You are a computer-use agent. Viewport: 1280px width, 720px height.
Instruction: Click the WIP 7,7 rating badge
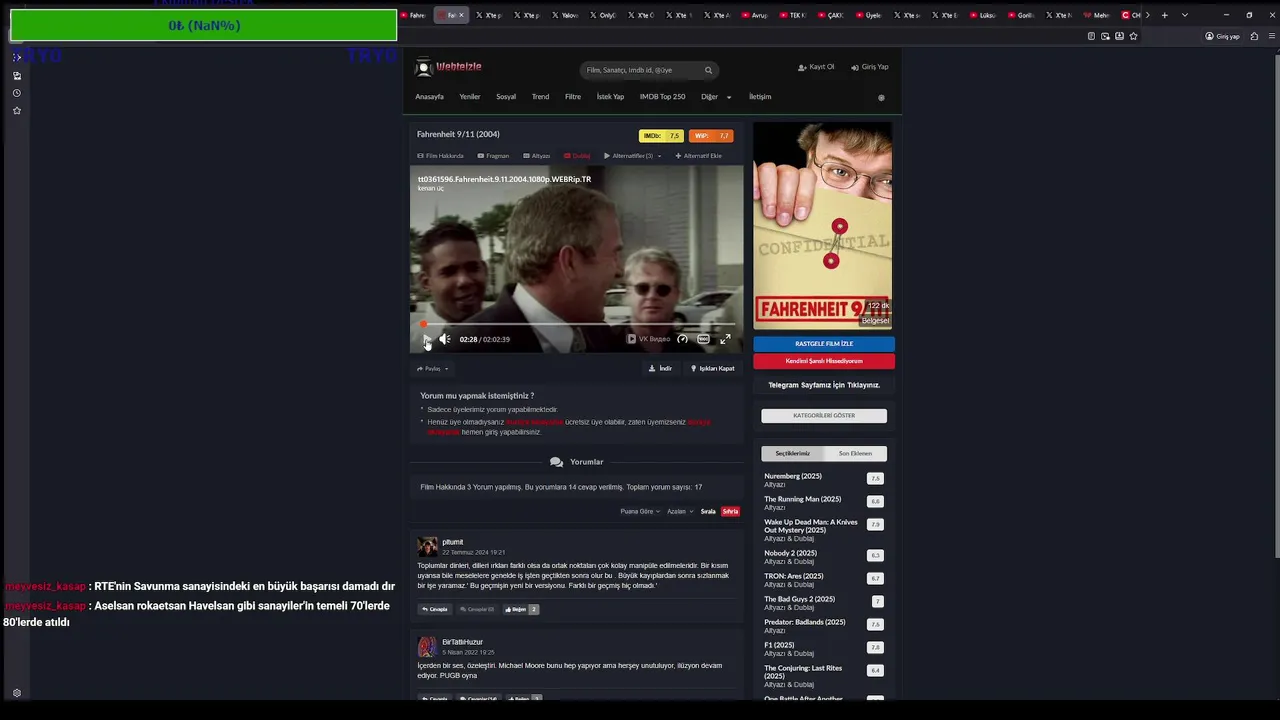(711, 136)
